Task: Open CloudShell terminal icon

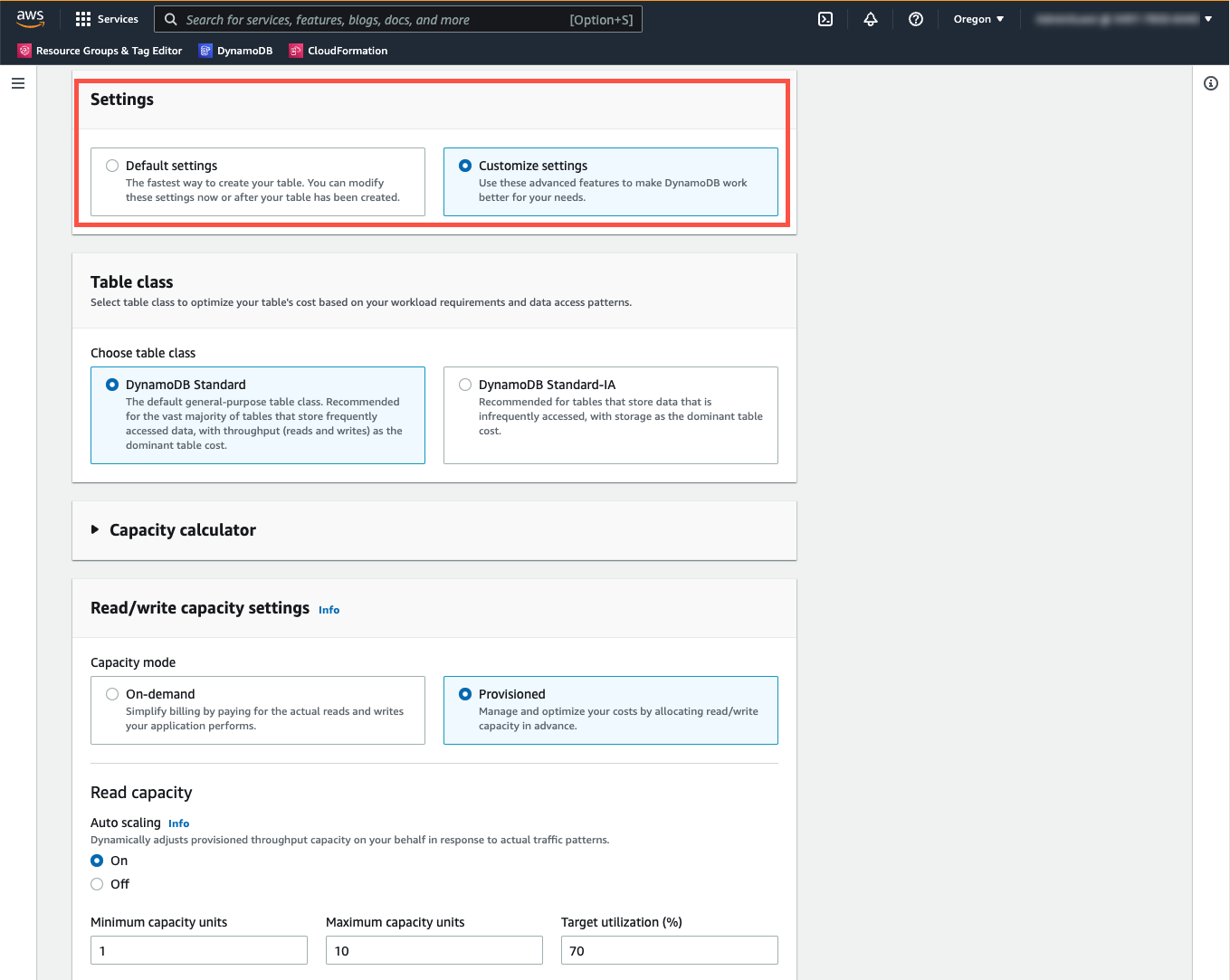Action: coord(825,19)
